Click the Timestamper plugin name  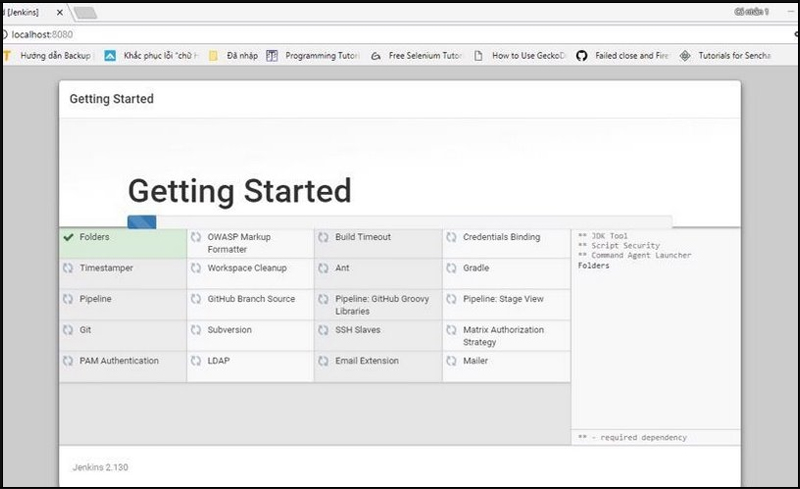106,268
